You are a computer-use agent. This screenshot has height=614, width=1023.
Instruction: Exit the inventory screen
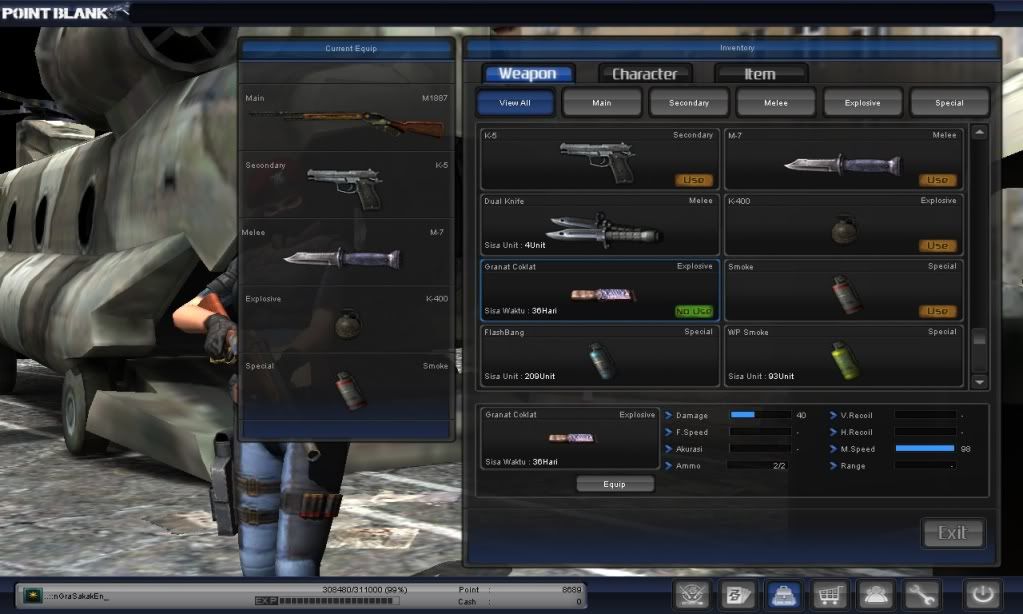tap(953, 533)
